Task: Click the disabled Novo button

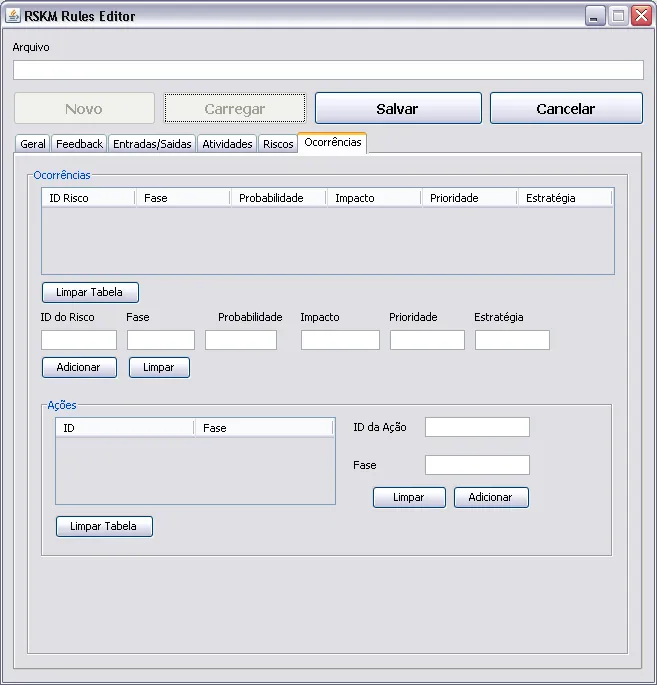Action: coord(84,108)
